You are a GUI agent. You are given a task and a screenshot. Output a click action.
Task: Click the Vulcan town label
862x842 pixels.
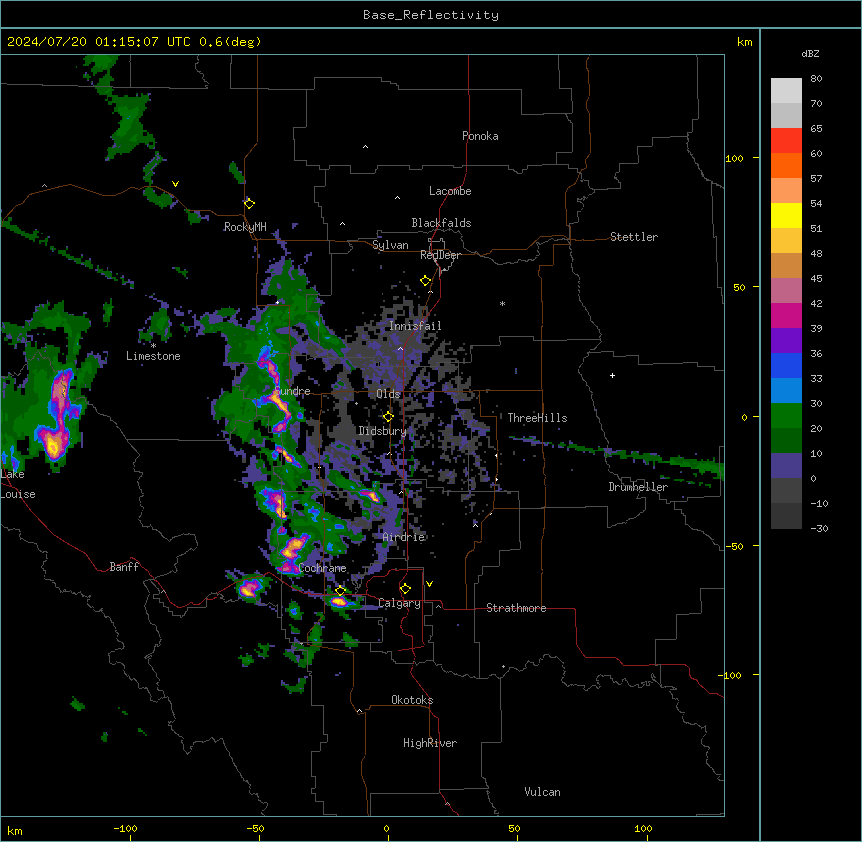543,792
